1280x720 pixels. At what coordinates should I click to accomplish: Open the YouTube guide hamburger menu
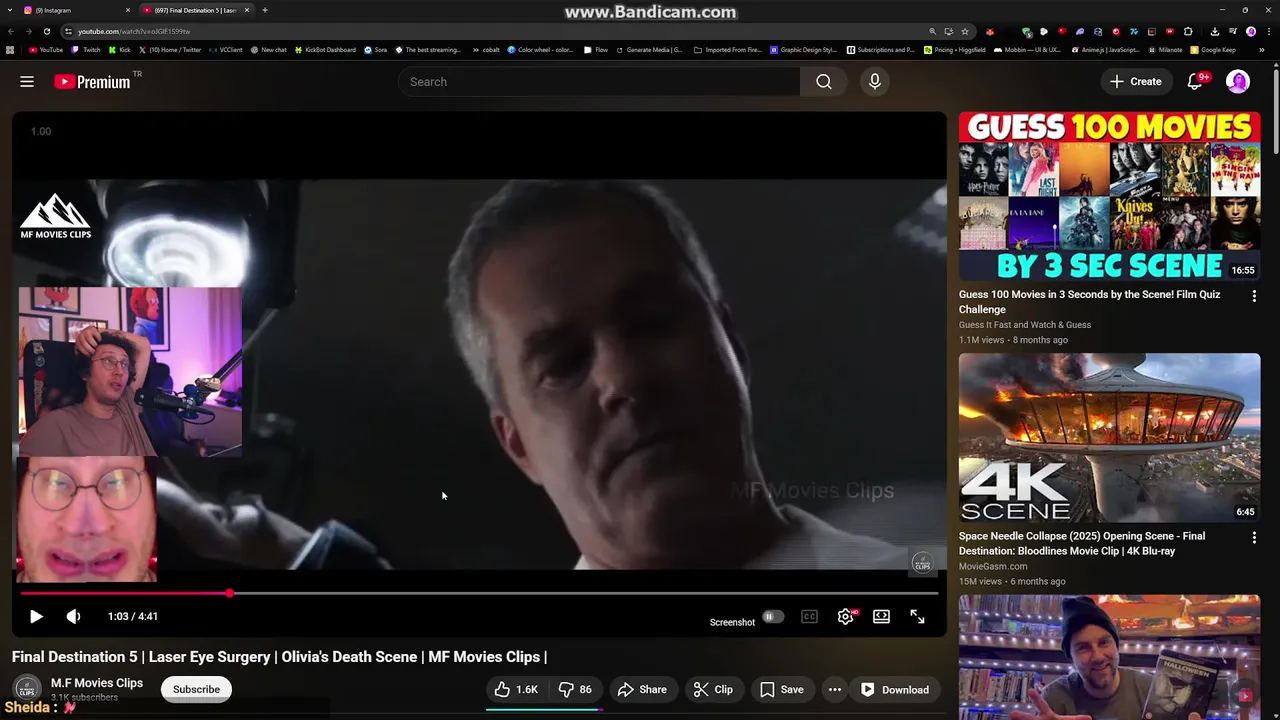(27, 82)
